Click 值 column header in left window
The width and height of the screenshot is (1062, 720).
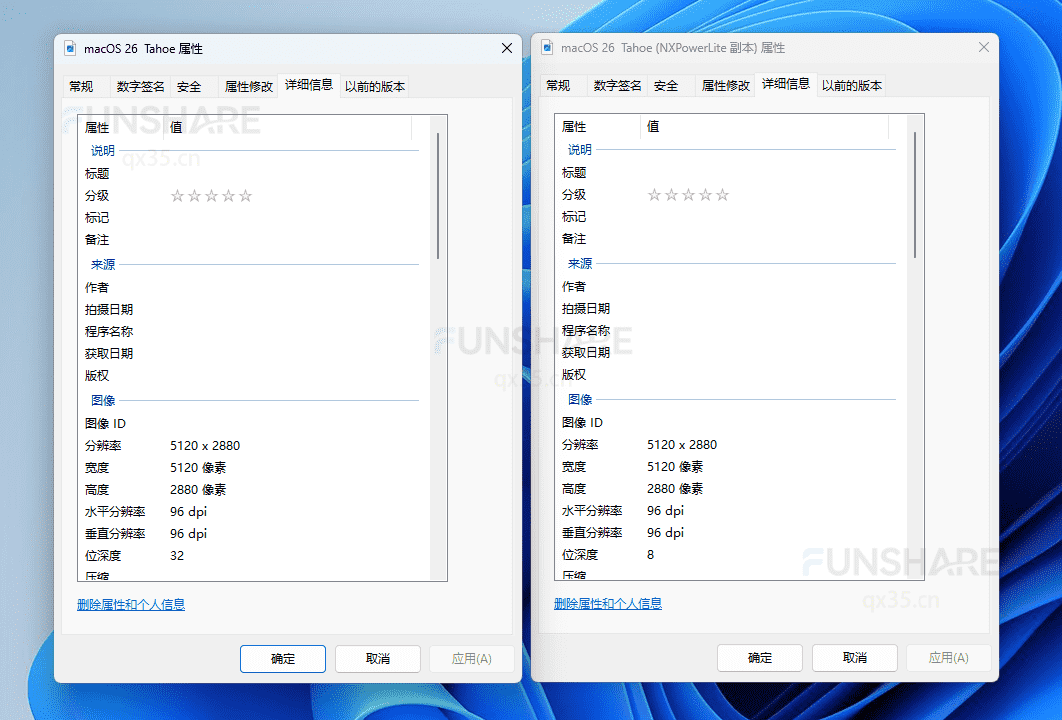[x=287, y=127]
